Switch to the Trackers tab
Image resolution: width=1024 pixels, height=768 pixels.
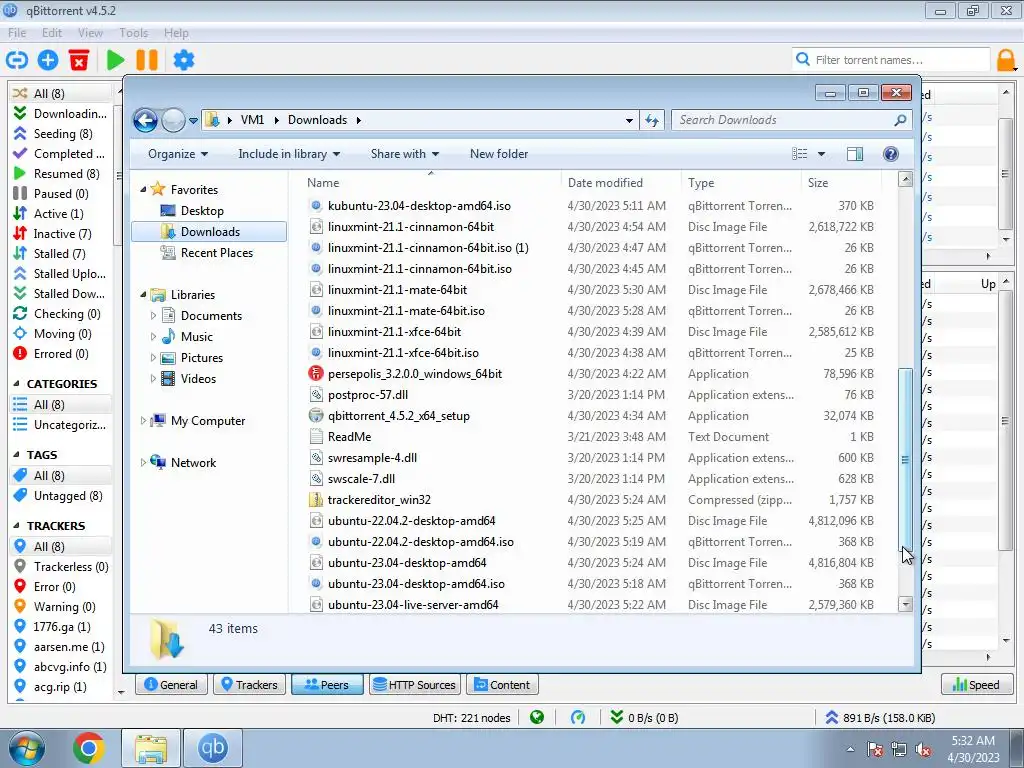(x=249, y=684)
